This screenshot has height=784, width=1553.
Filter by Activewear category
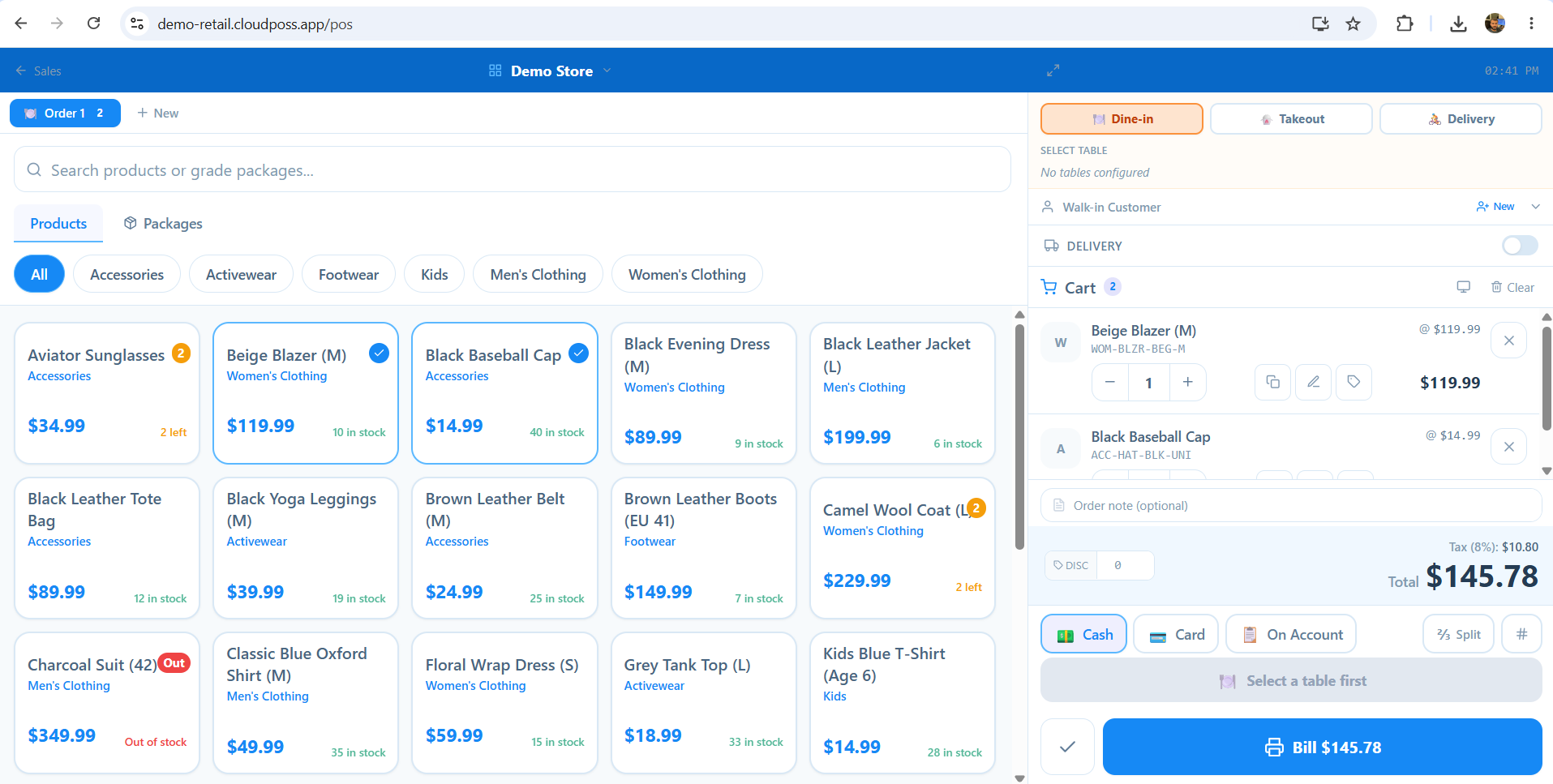241,274
